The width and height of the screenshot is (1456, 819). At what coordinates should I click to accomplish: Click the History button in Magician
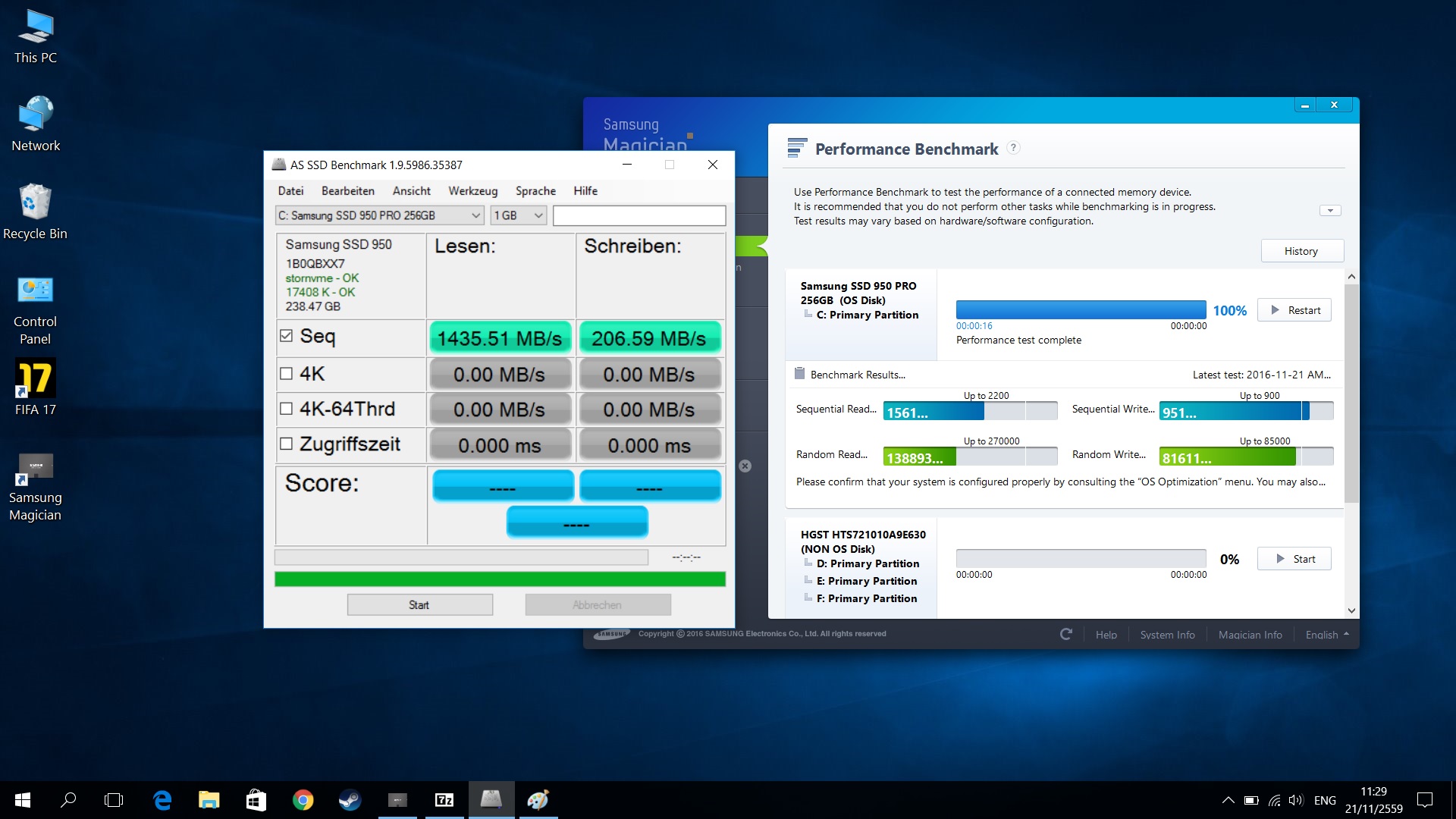[x=1302, y=251]
